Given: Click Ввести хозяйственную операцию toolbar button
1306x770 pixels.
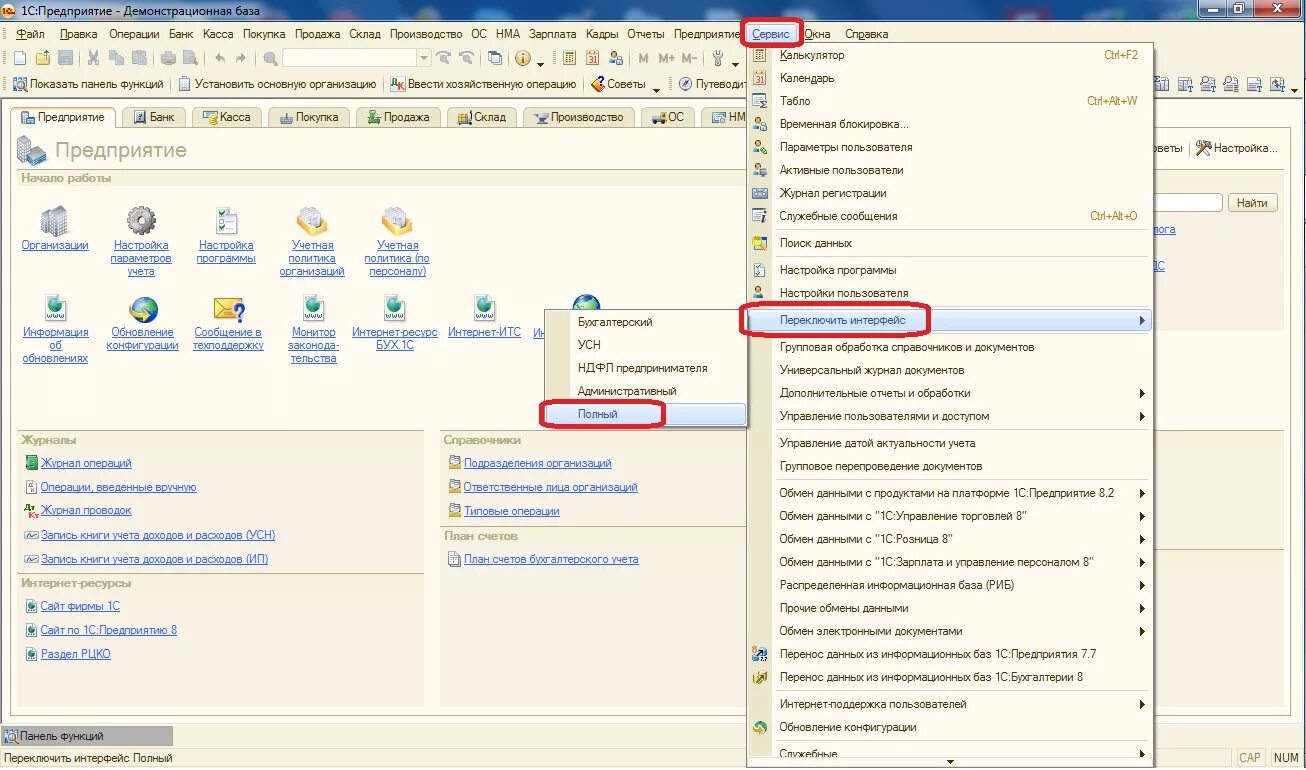Looking at the screenshot, I should (x=483, y=84).
